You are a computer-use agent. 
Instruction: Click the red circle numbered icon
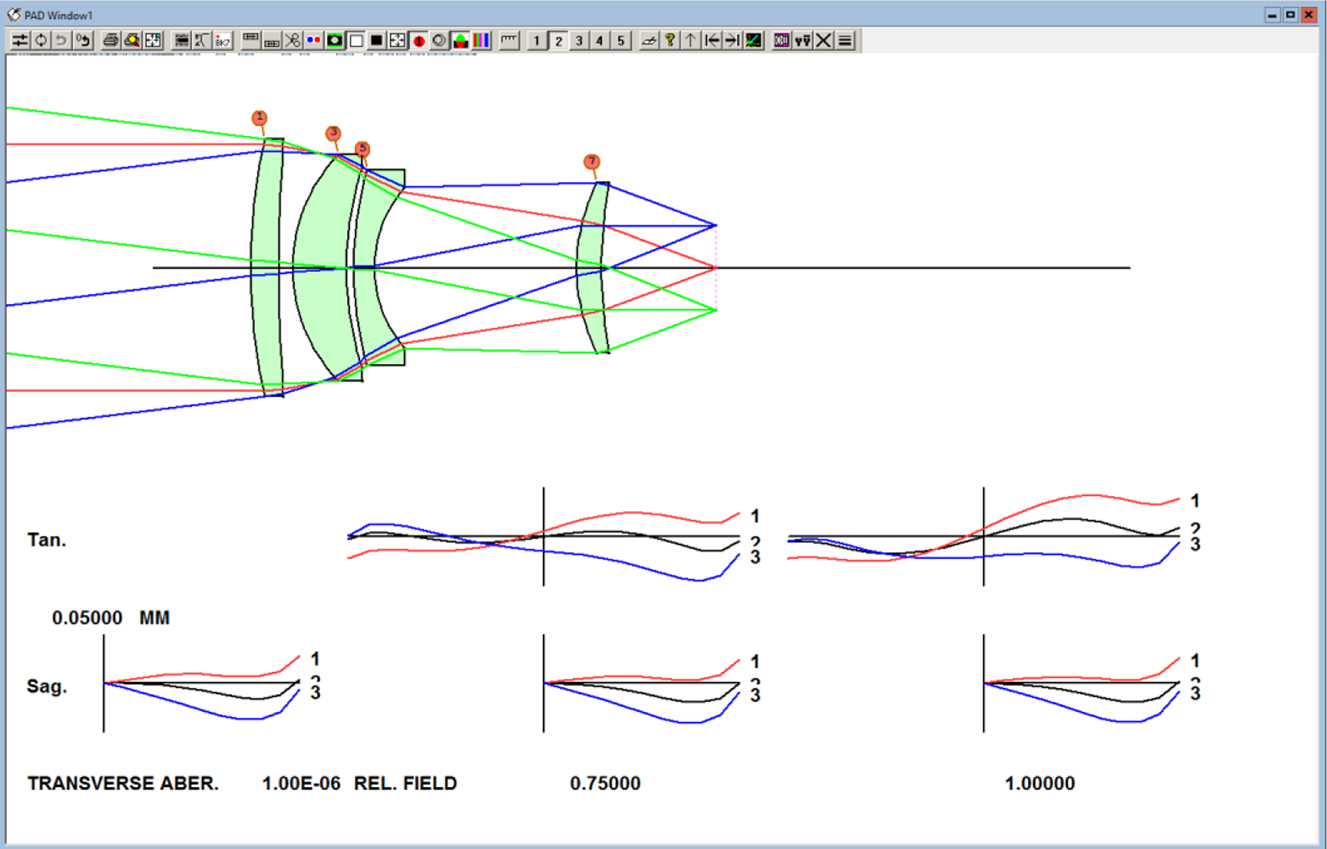[418, 40]
